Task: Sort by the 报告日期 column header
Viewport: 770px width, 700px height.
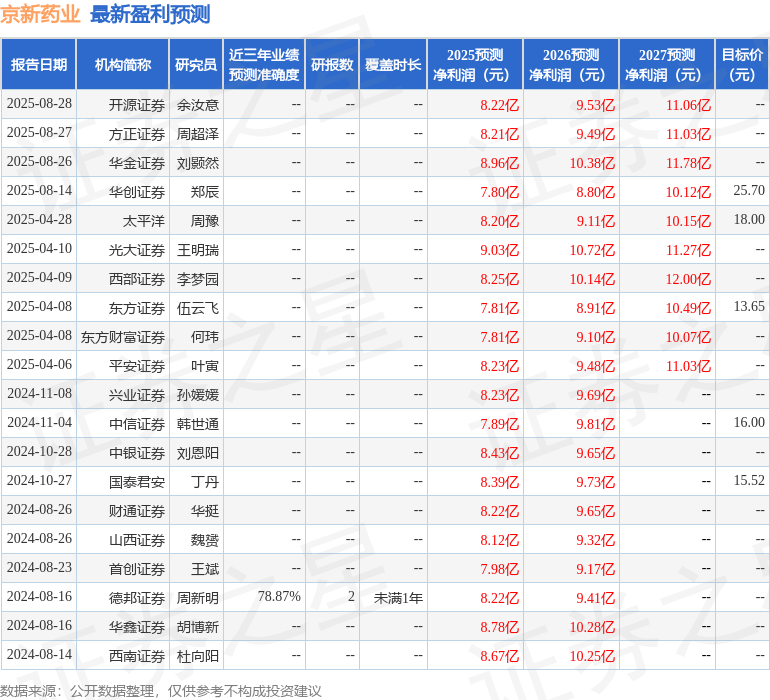Action: 39,65
